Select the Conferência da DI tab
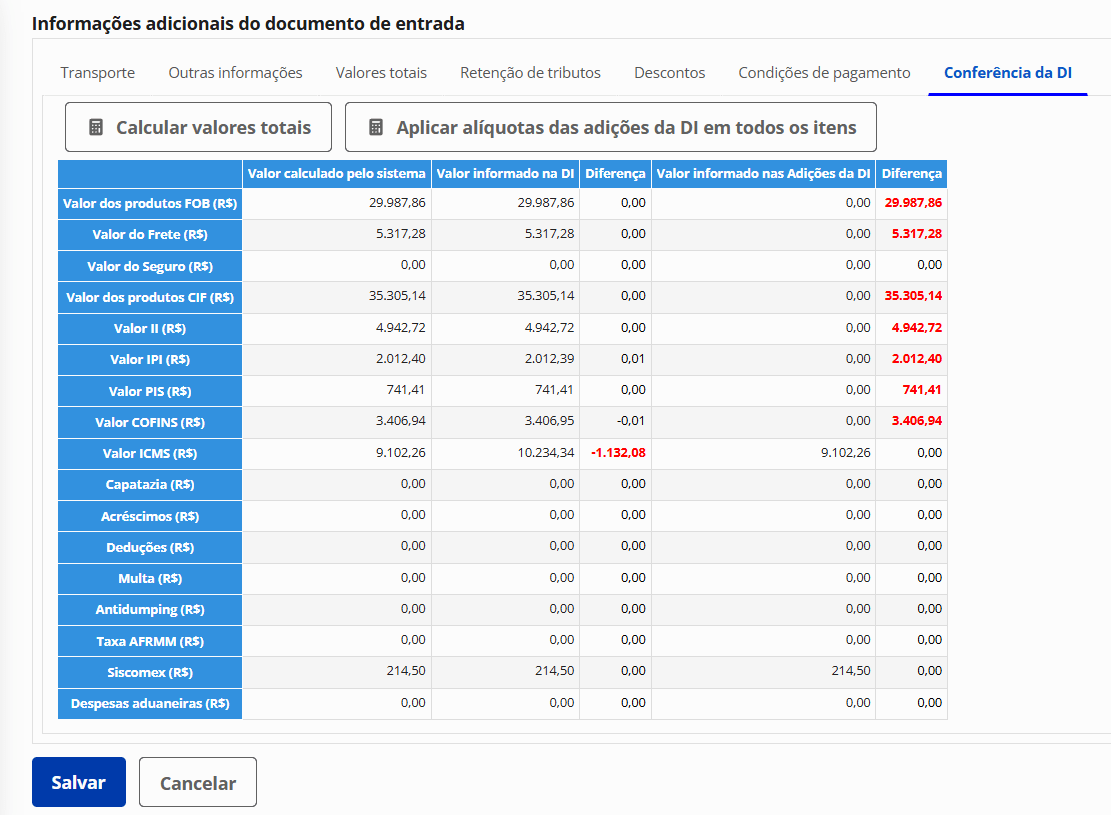 [1007, 73]
